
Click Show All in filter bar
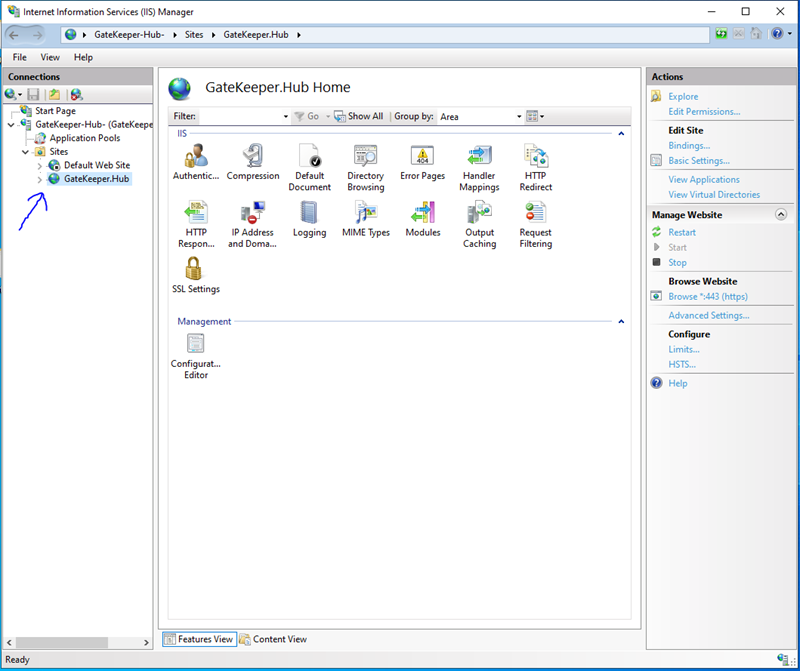point(359,116)
